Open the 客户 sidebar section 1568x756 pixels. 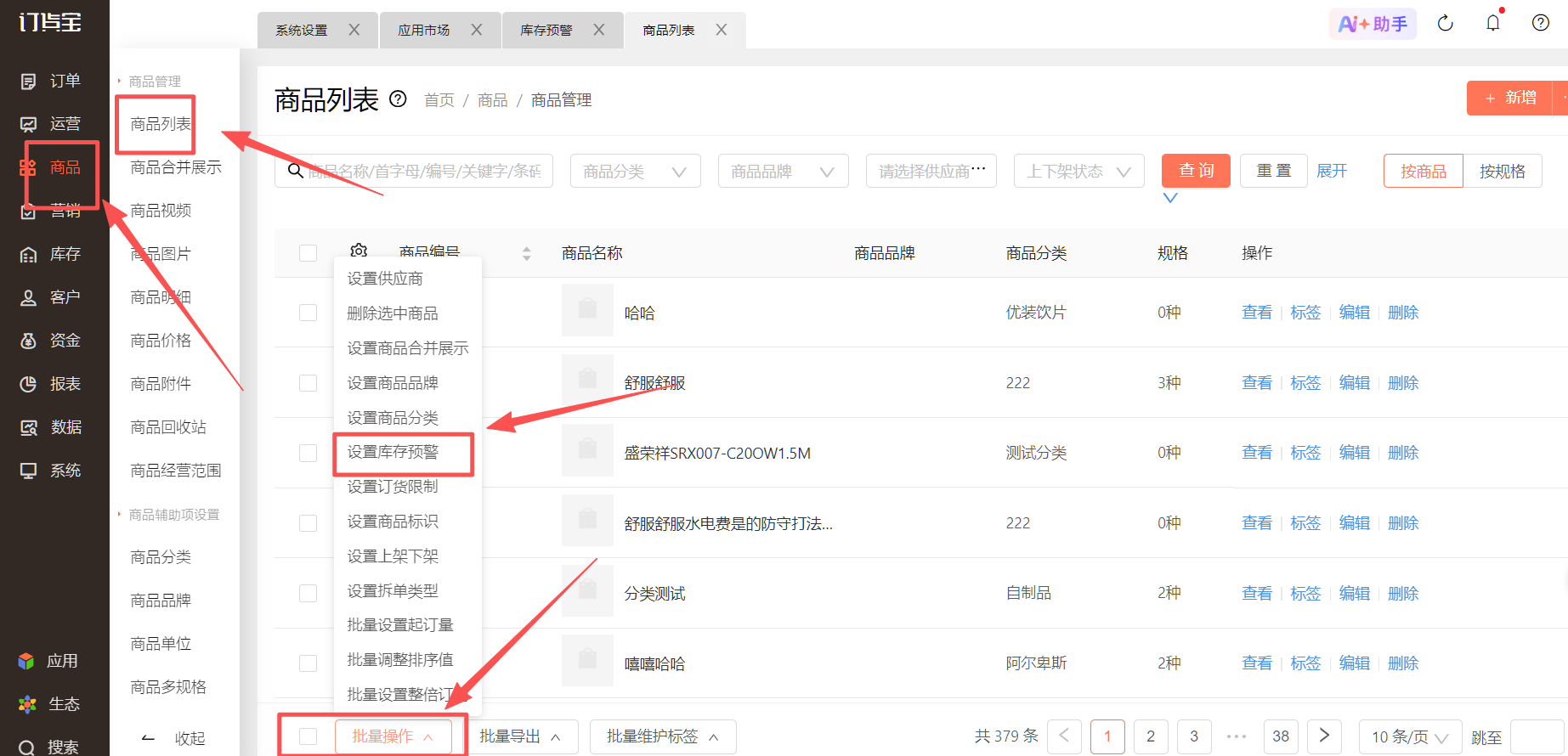(x=50, y=297)
